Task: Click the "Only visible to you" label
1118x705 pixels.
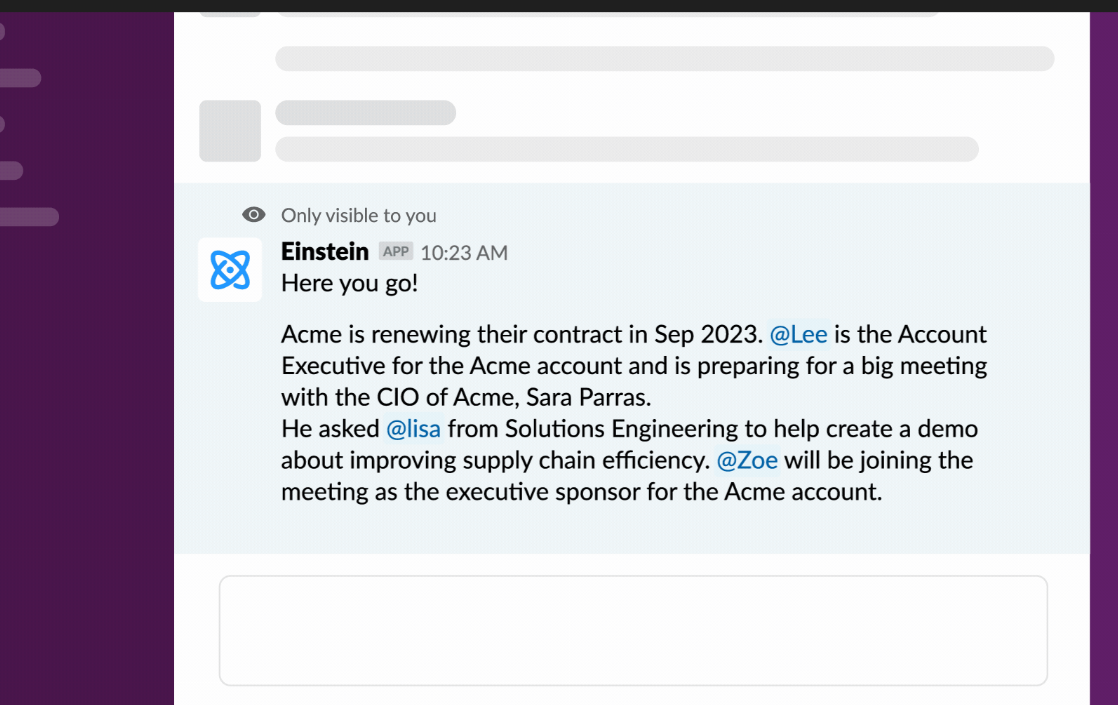Action: point(358,215)
